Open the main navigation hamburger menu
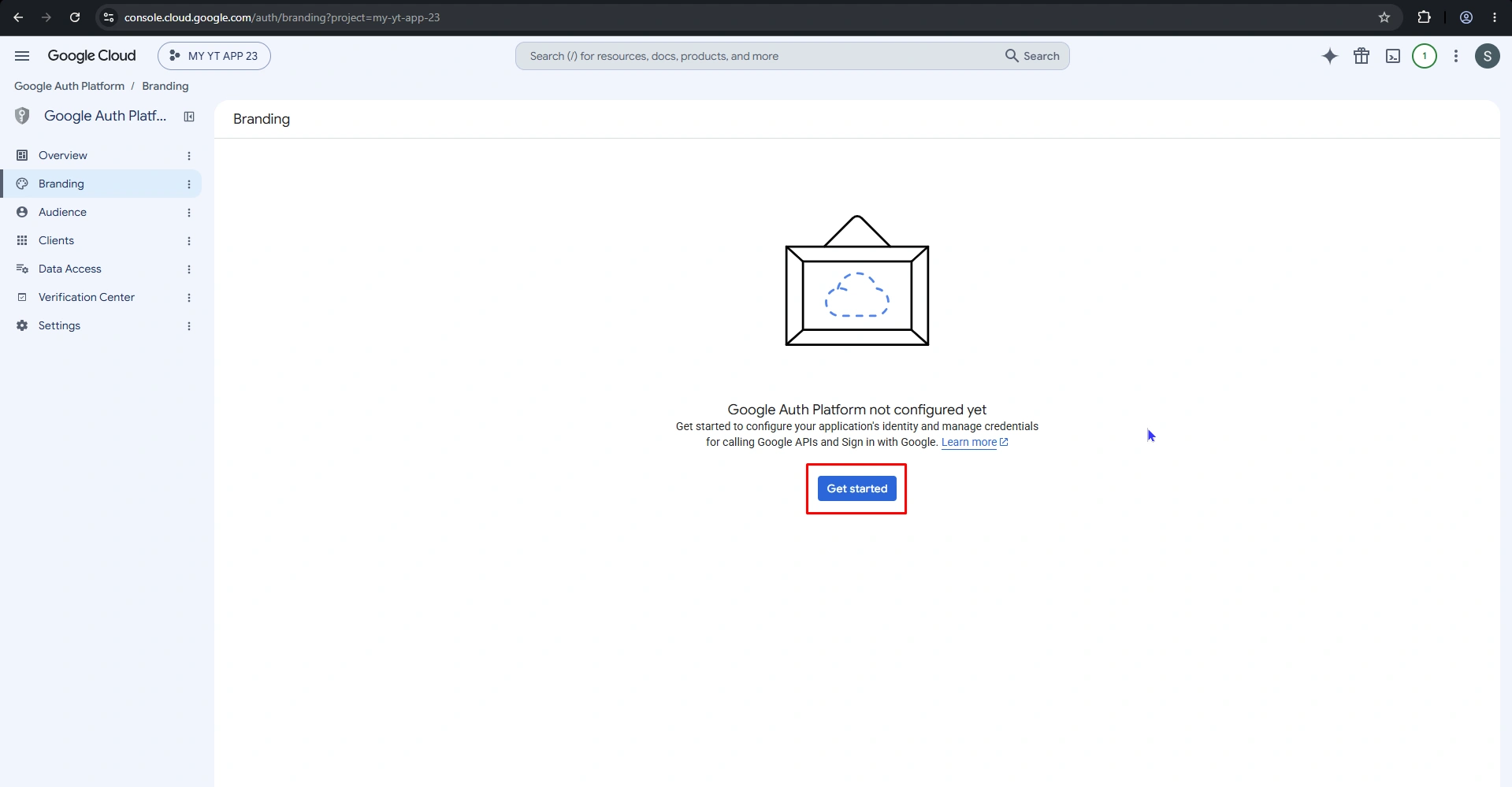Image resolution: width=1512 pixels, height=787 pixels. [x=22, y=56]
